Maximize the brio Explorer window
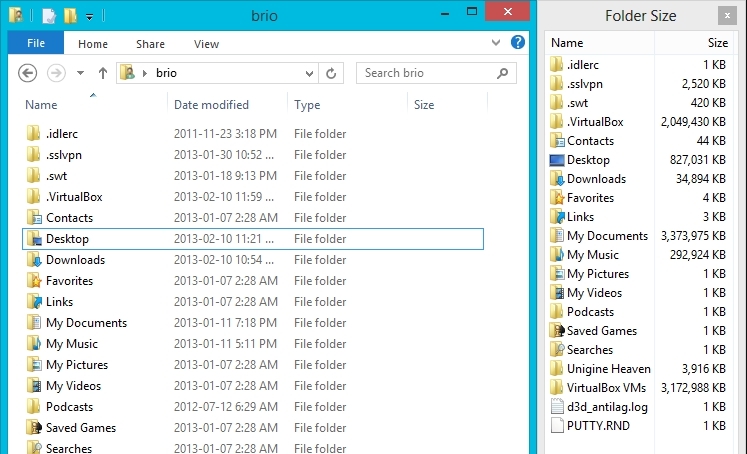Image resolution: width=747 pixels, height=454 pixels. (472, 11)
